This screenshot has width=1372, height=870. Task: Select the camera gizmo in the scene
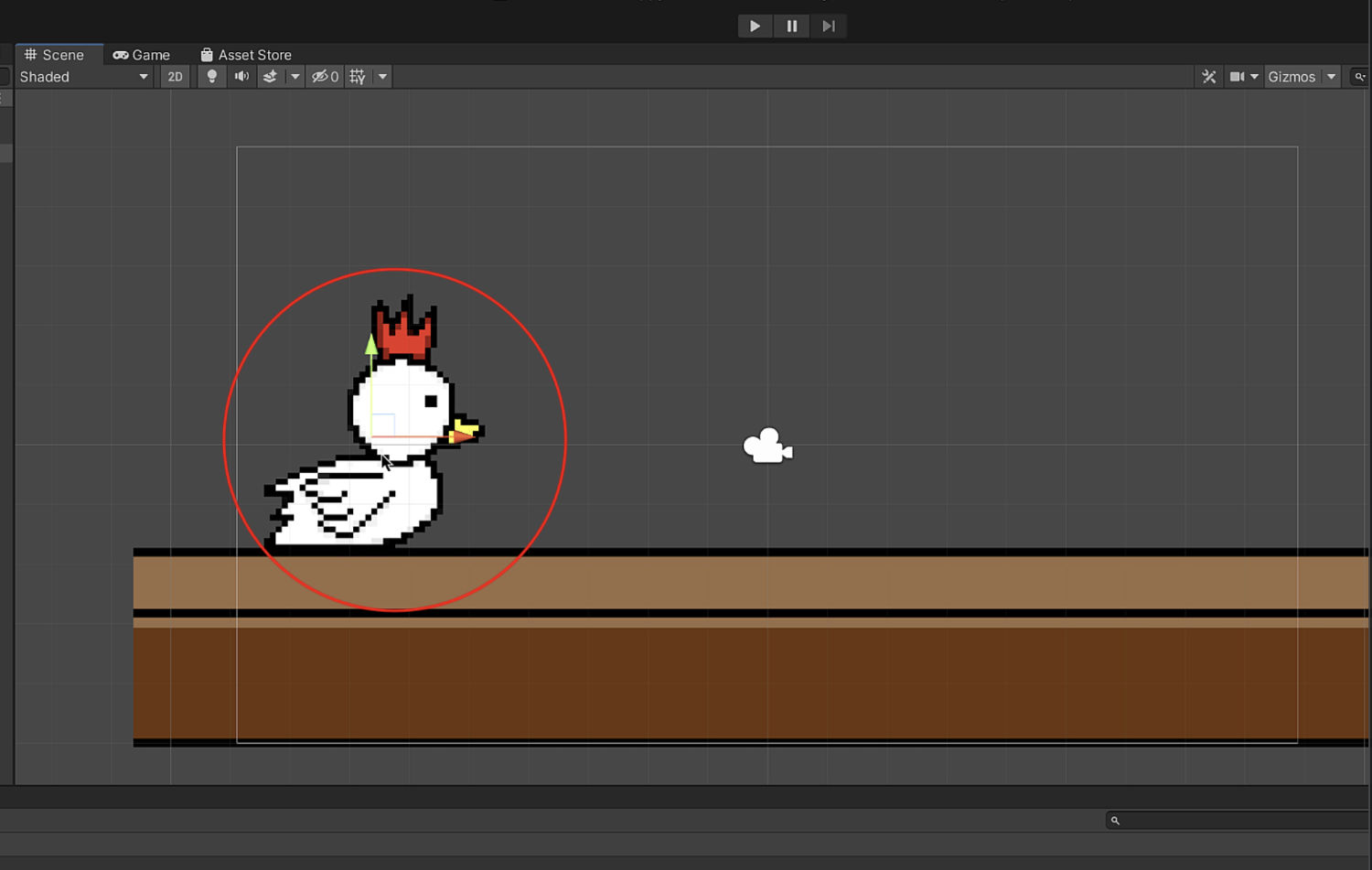[767, 446]
